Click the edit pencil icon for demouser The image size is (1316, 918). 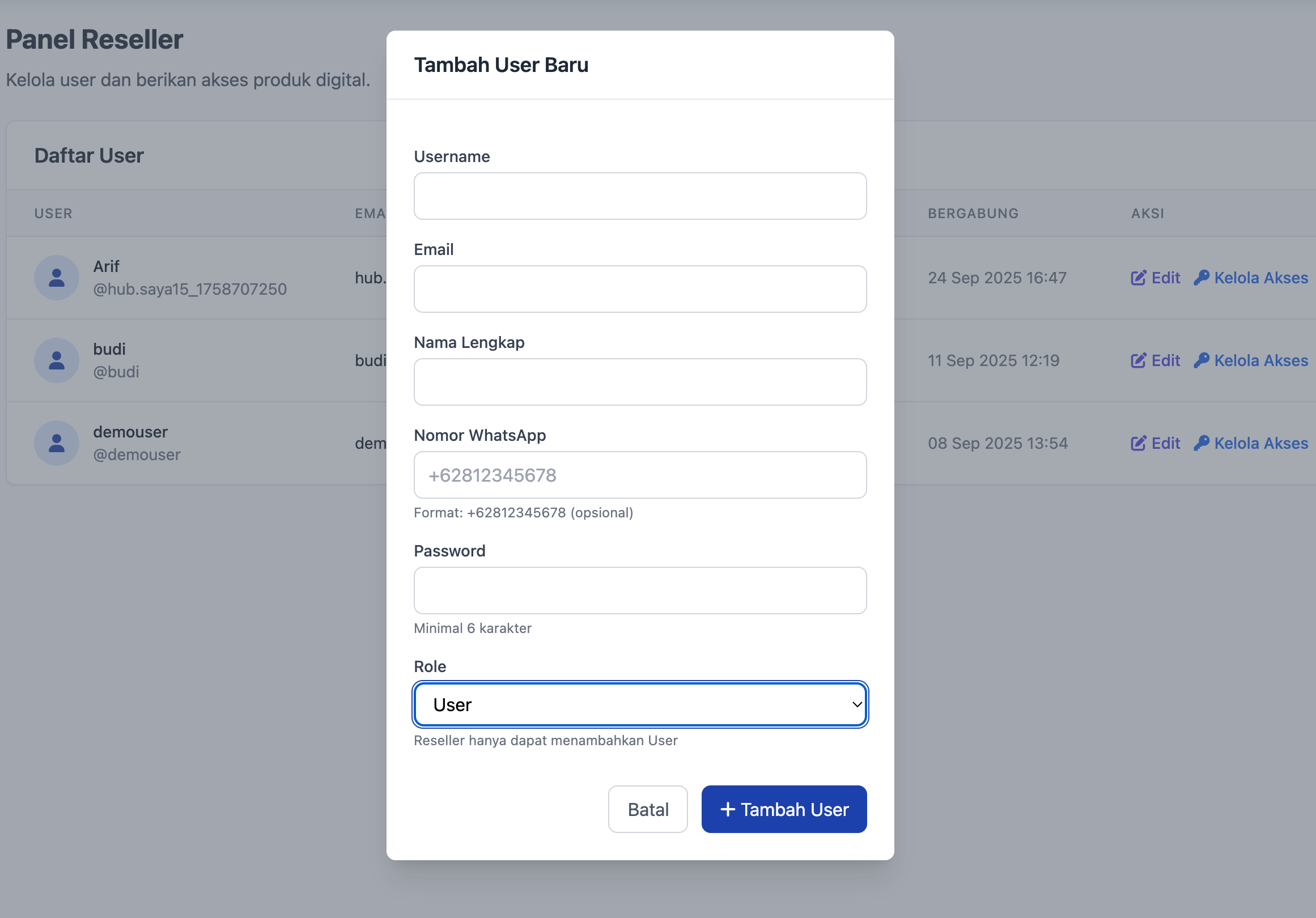[1137, 443]
